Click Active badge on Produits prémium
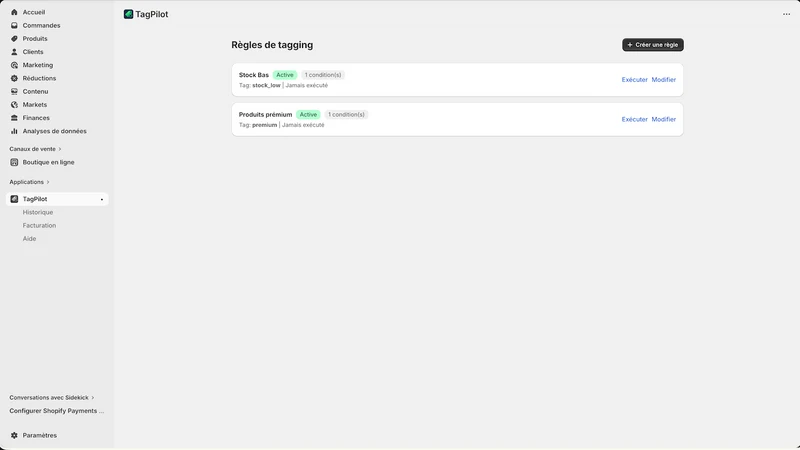 308,115
